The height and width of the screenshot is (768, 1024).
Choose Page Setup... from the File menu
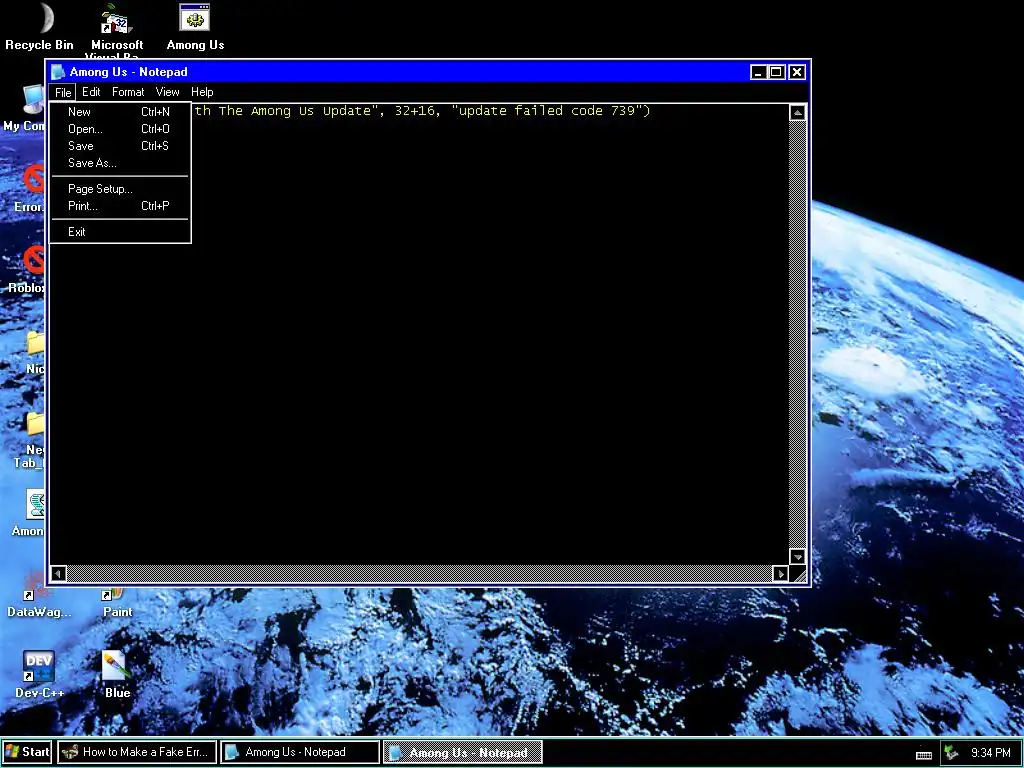120,189
